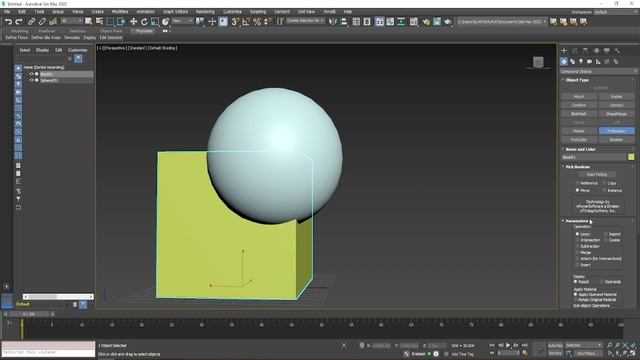Toggle the 3D Snaps icon
640x360 pixels.
(236, 22)
